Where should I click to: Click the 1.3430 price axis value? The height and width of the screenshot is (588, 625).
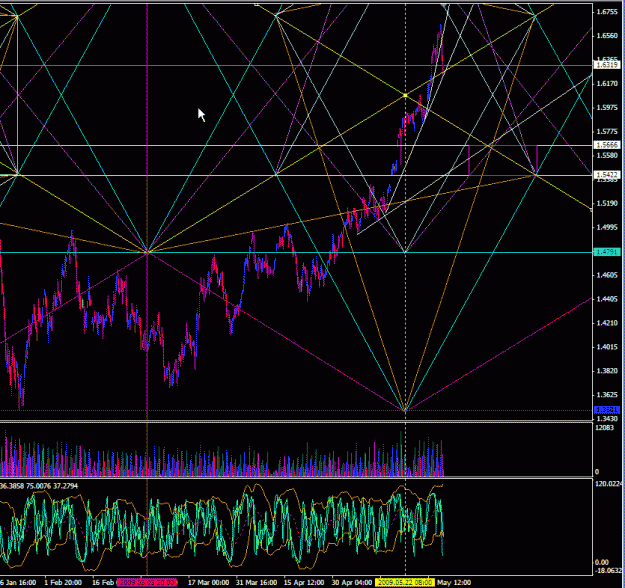click(x=607, y=419)
